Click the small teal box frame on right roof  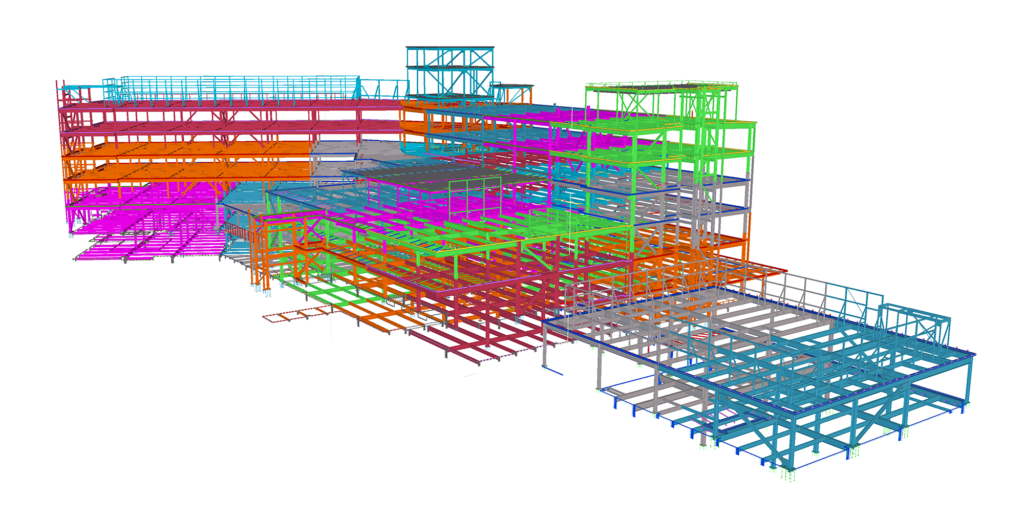pos(913,324)
